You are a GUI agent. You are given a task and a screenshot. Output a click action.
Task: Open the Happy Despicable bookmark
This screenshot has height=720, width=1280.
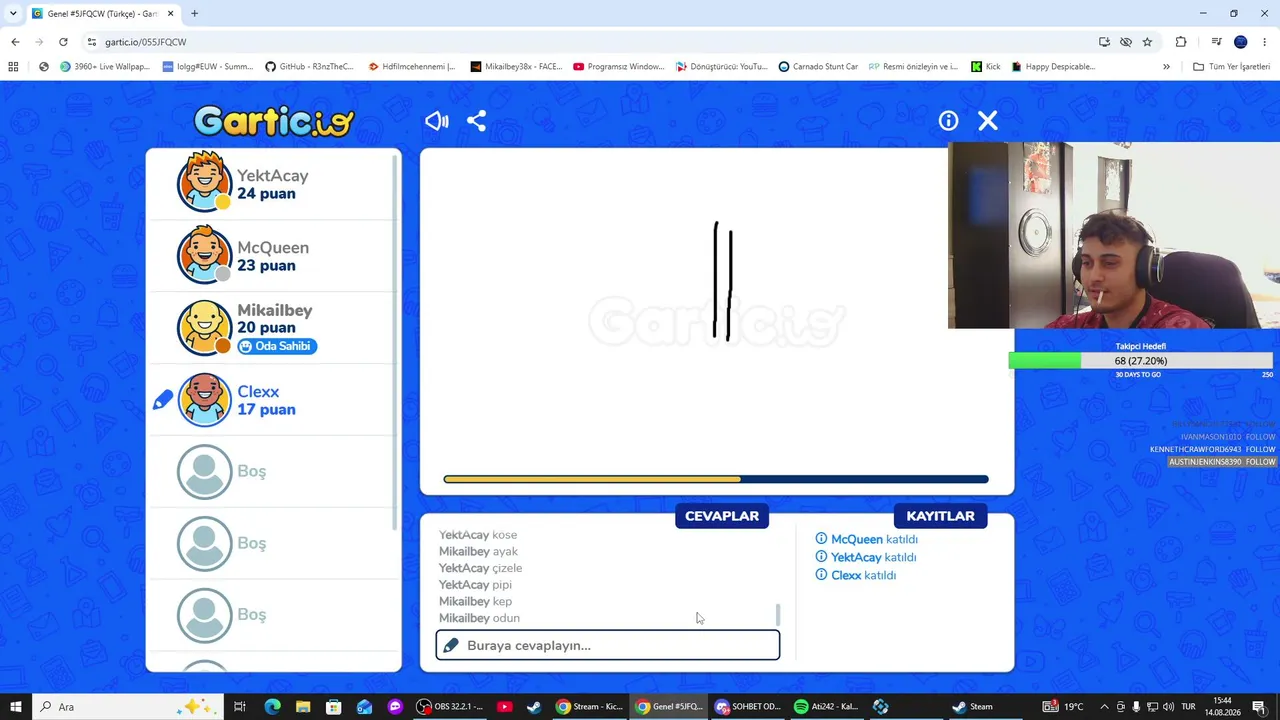point(1053,67)
